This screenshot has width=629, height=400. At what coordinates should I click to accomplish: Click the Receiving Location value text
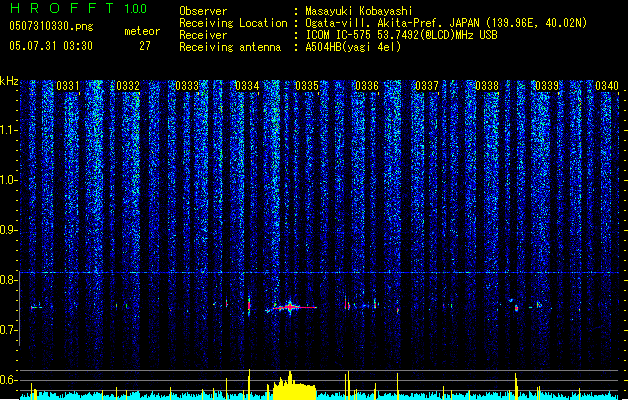coord(446,23)
